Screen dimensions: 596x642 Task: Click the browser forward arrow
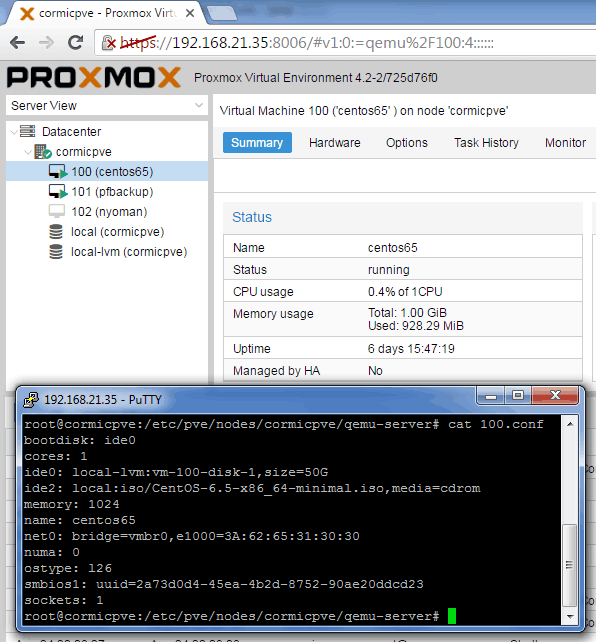point(46,42)
